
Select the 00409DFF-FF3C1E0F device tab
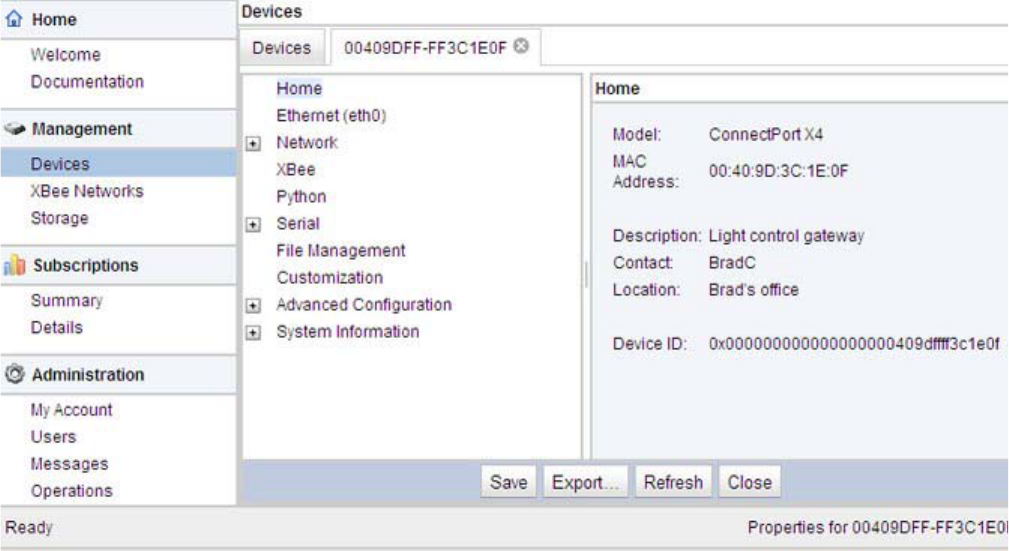point(426,47)
